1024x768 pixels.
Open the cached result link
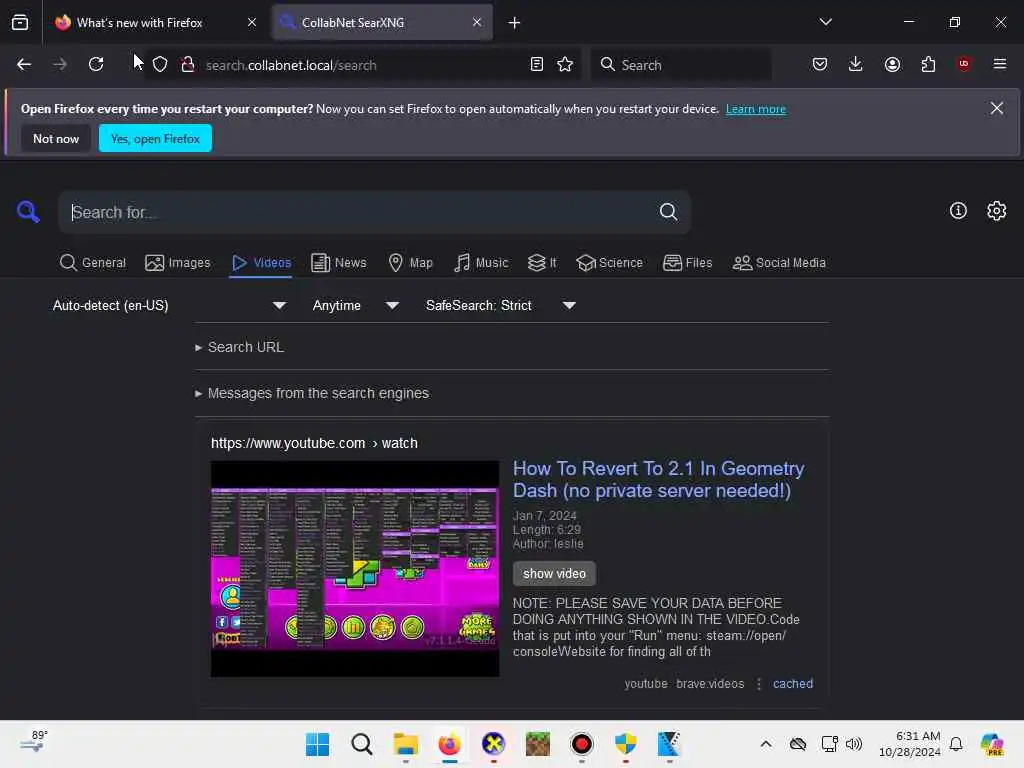click(793, 684)
